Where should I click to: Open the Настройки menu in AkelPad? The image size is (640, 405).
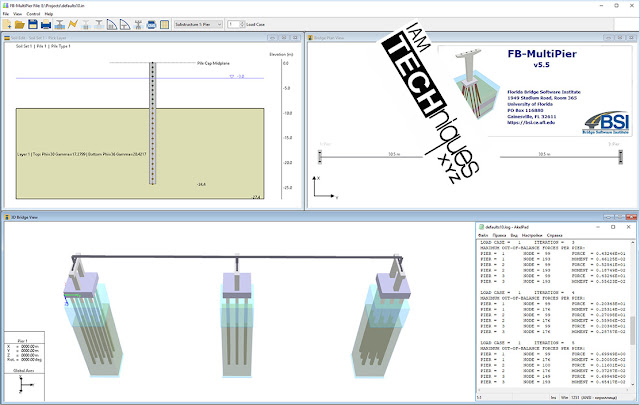pos(532,236)
